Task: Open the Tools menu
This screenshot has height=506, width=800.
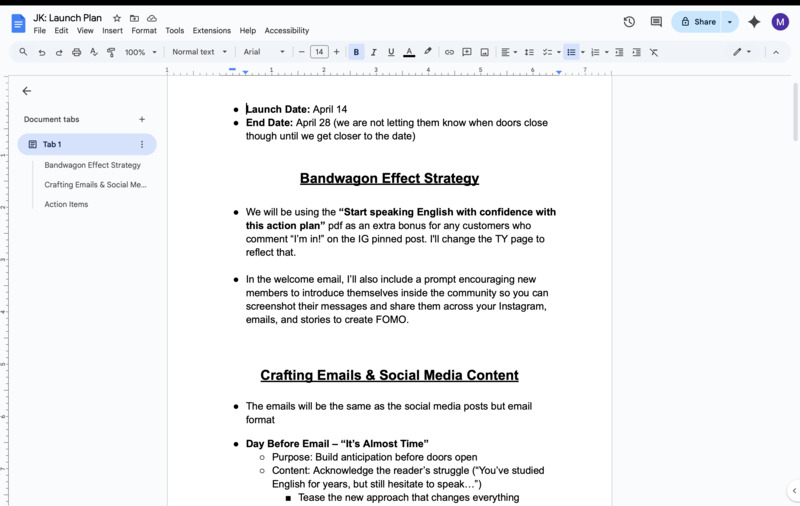Action: pyautogui.click(x=174, y=31)
